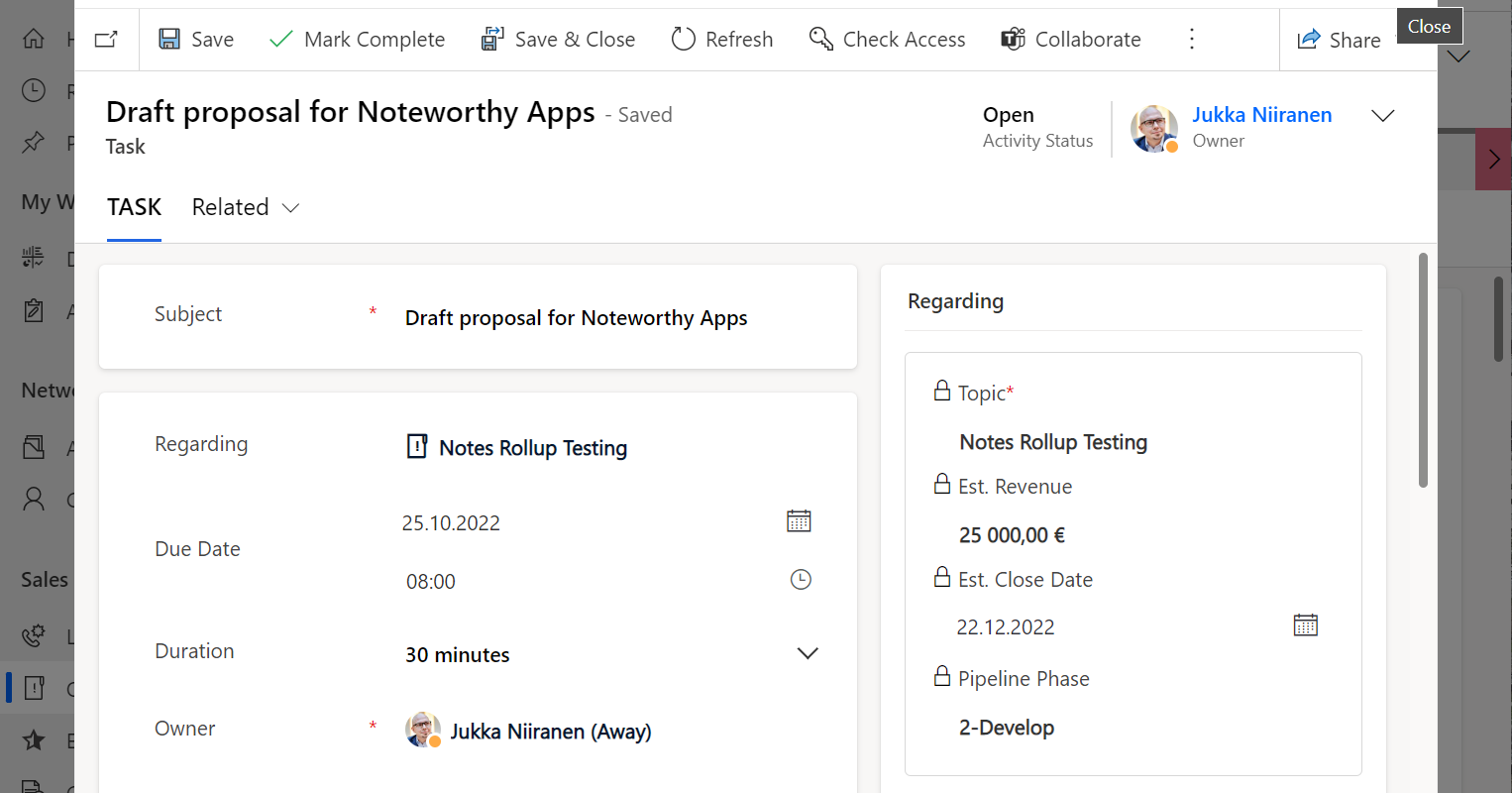Click the Share button
The height and width of the screenshot is (793, 1512).
(x=1340, y=40)
